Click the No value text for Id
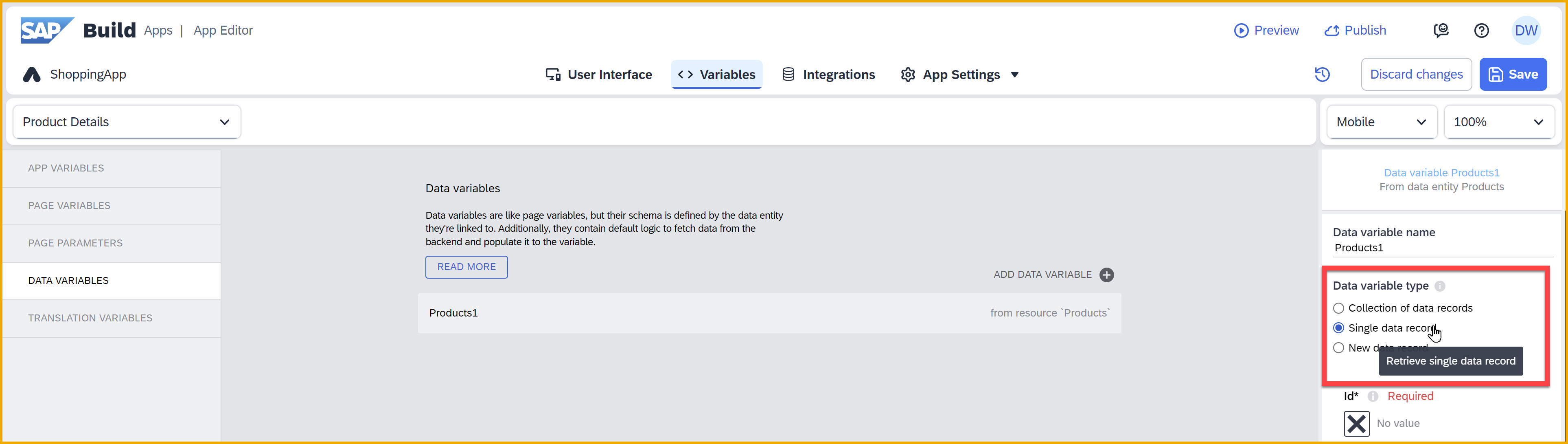The height and width of the screenshot is (444, 1568). coord(1397,423)
